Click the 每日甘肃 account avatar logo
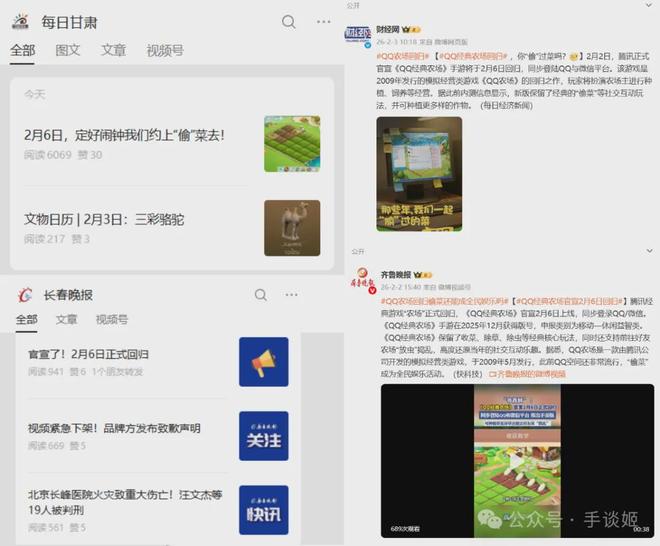 [20, 21]
